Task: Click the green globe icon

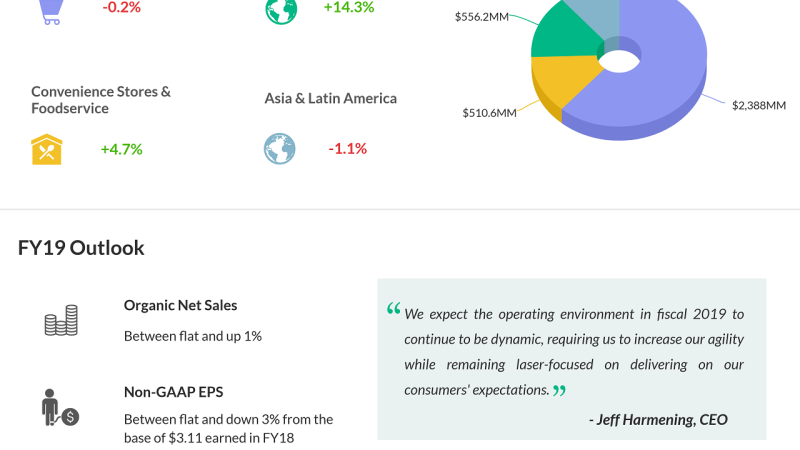Action: 280,9
